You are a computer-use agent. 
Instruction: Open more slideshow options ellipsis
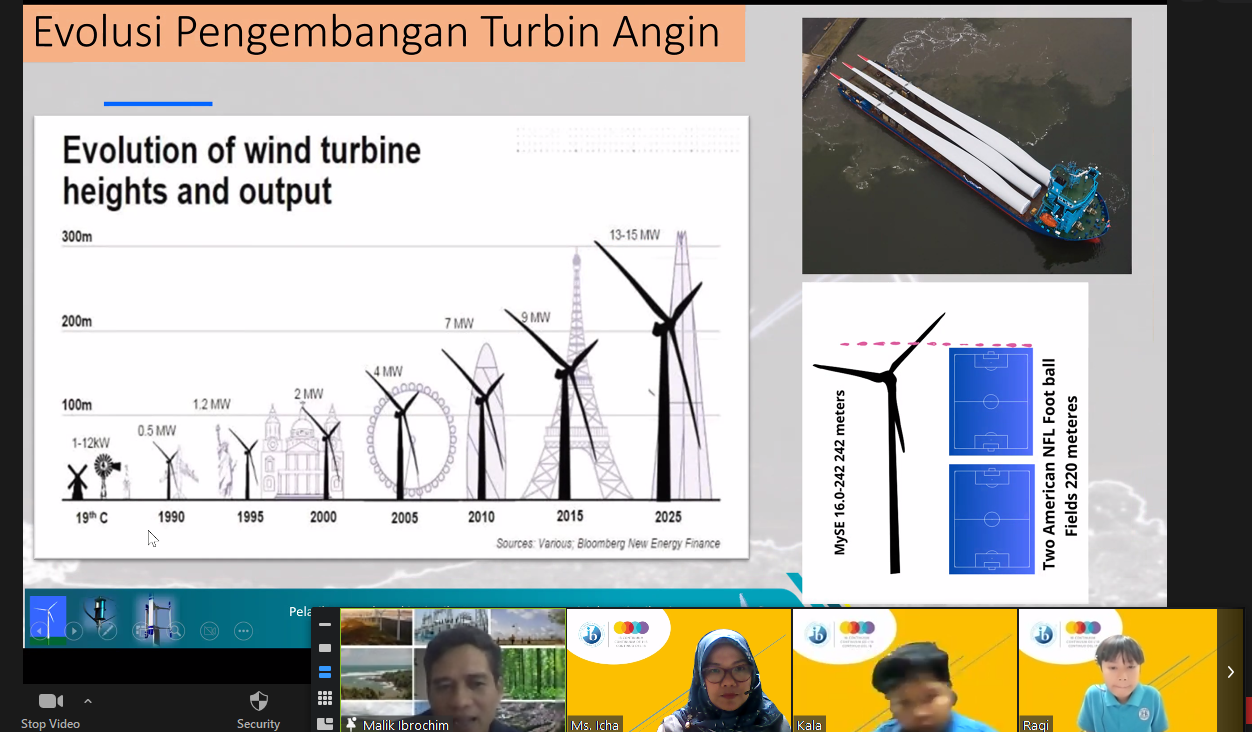(x=243, y=631)
